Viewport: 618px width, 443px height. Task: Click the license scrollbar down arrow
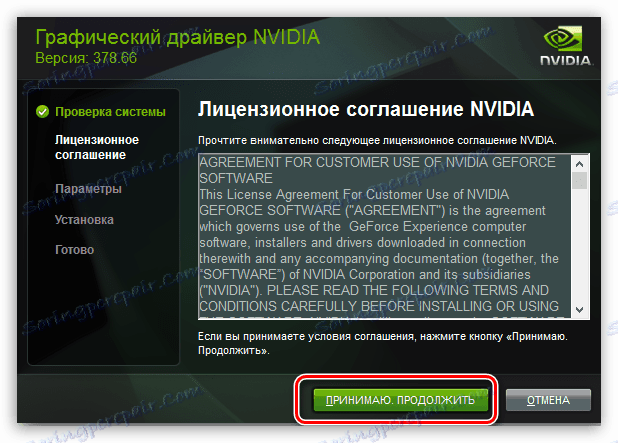click(x=579, y=310)
